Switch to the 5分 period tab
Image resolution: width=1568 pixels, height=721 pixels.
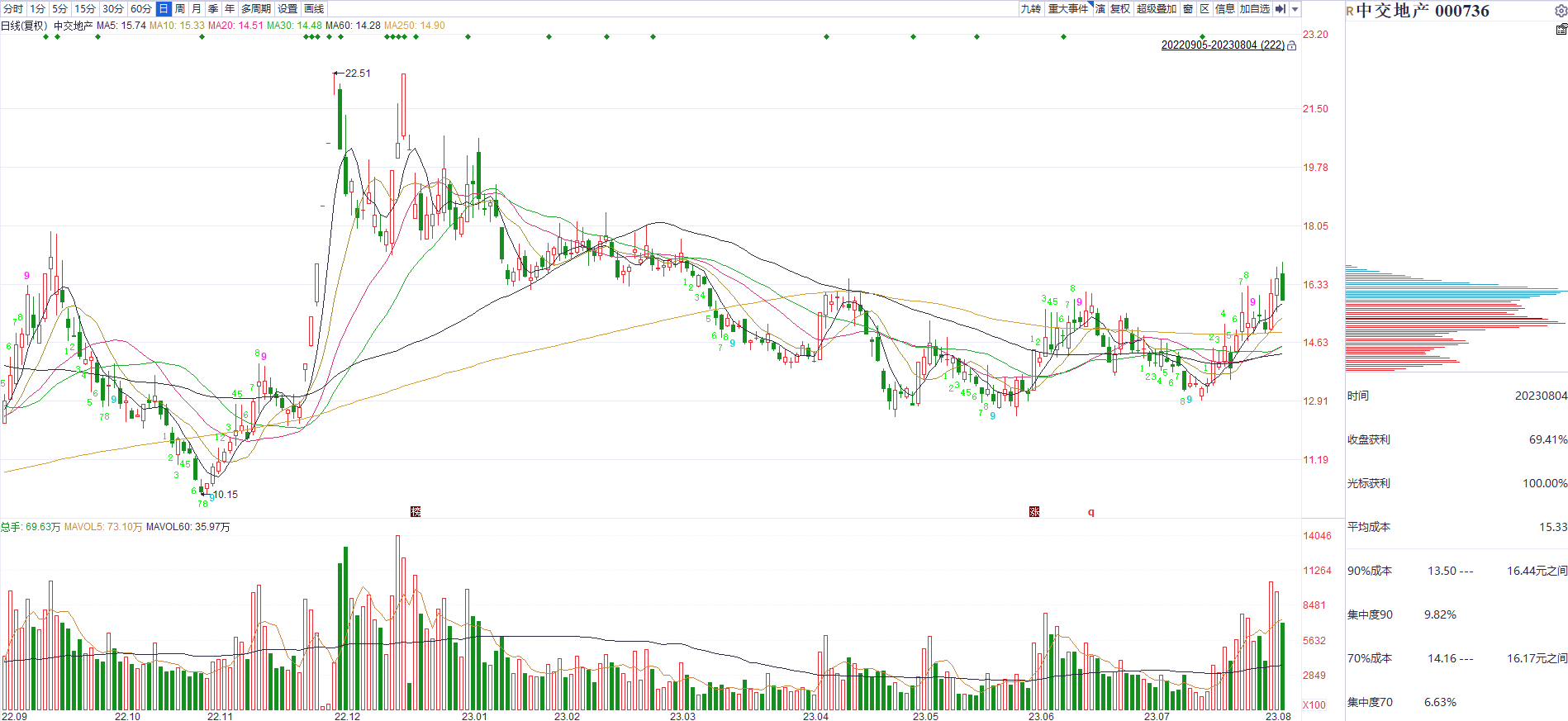pyautogui.click(x=60, y=9)
